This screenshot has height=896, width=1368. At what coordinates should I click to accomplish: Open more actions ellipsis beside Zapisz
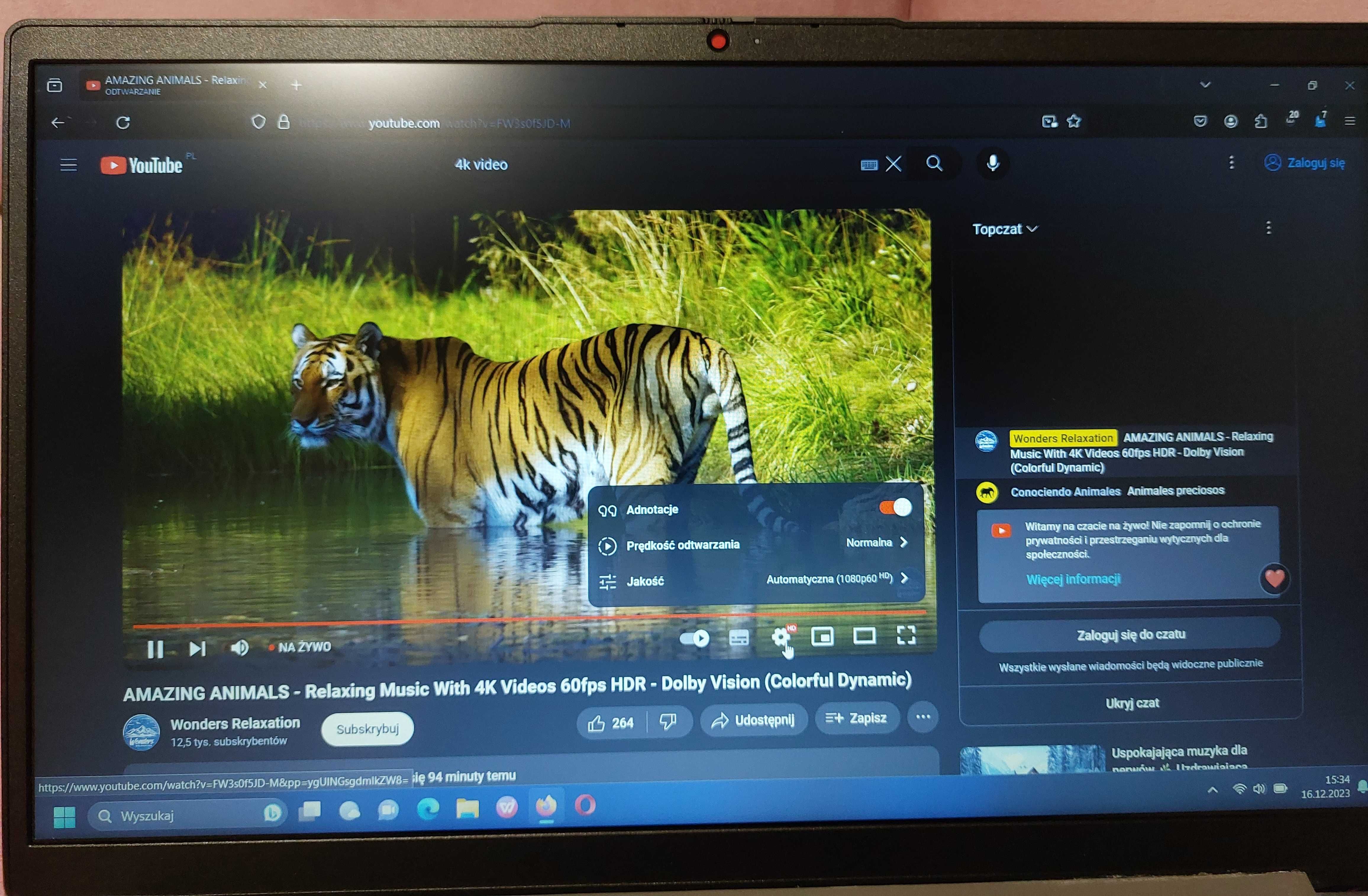pyautogui.click(x=922, y=717)
